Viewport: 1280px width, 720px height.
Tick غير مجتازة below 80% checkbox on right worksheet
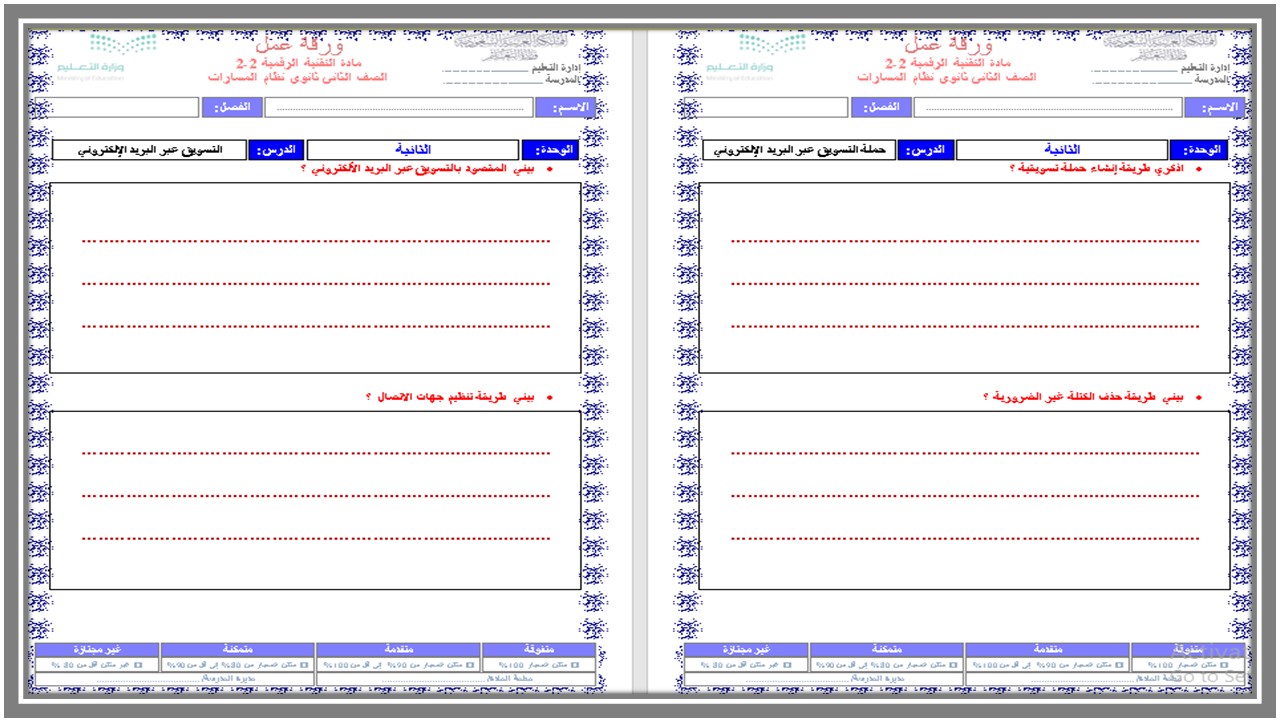click(x=788, y=664)
